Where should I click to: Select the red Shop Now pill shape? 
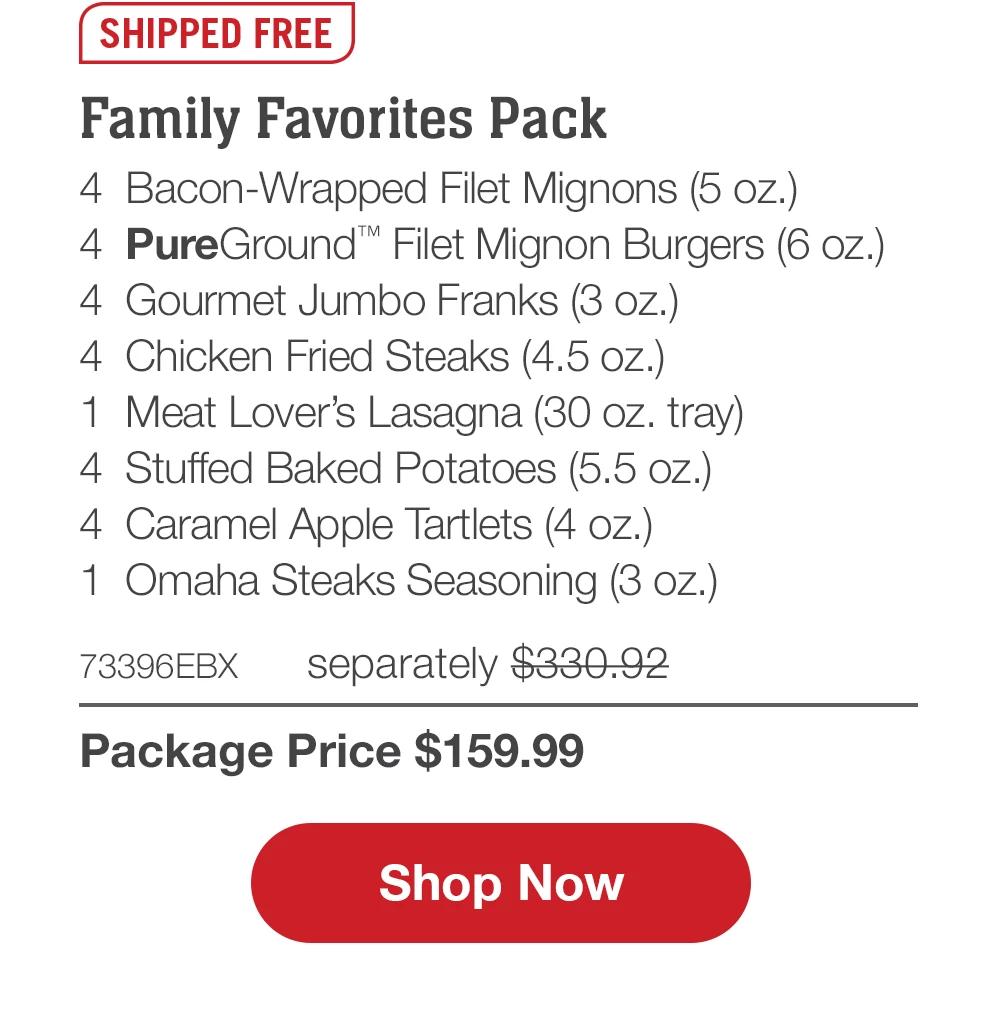(x=499, y=881)
